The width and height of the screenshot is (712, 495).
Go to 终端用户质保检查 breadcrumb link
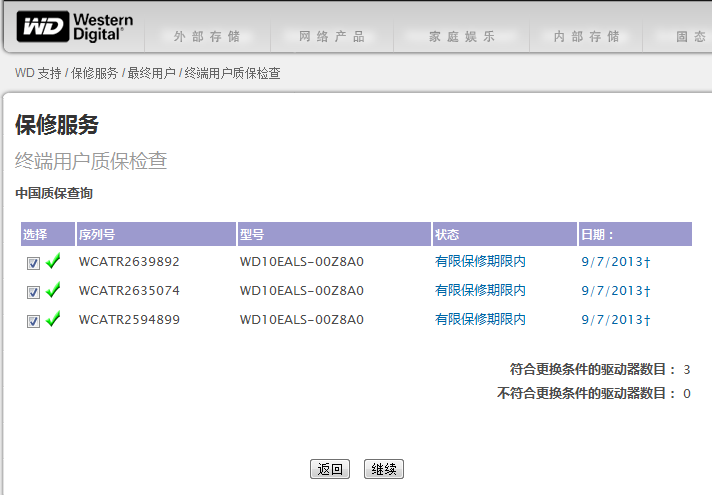pos(232,73)
